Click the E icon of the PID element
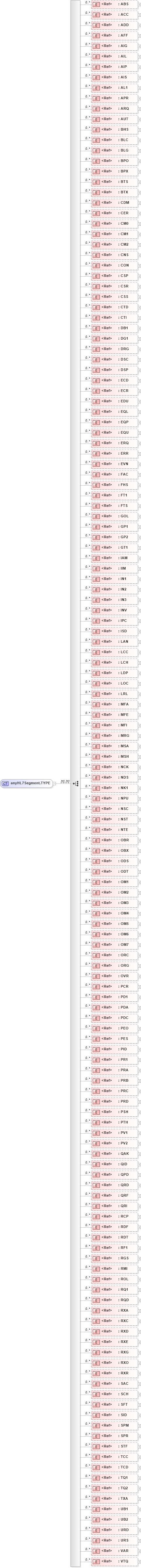141x1568 pixels. tap(96, 1049)
